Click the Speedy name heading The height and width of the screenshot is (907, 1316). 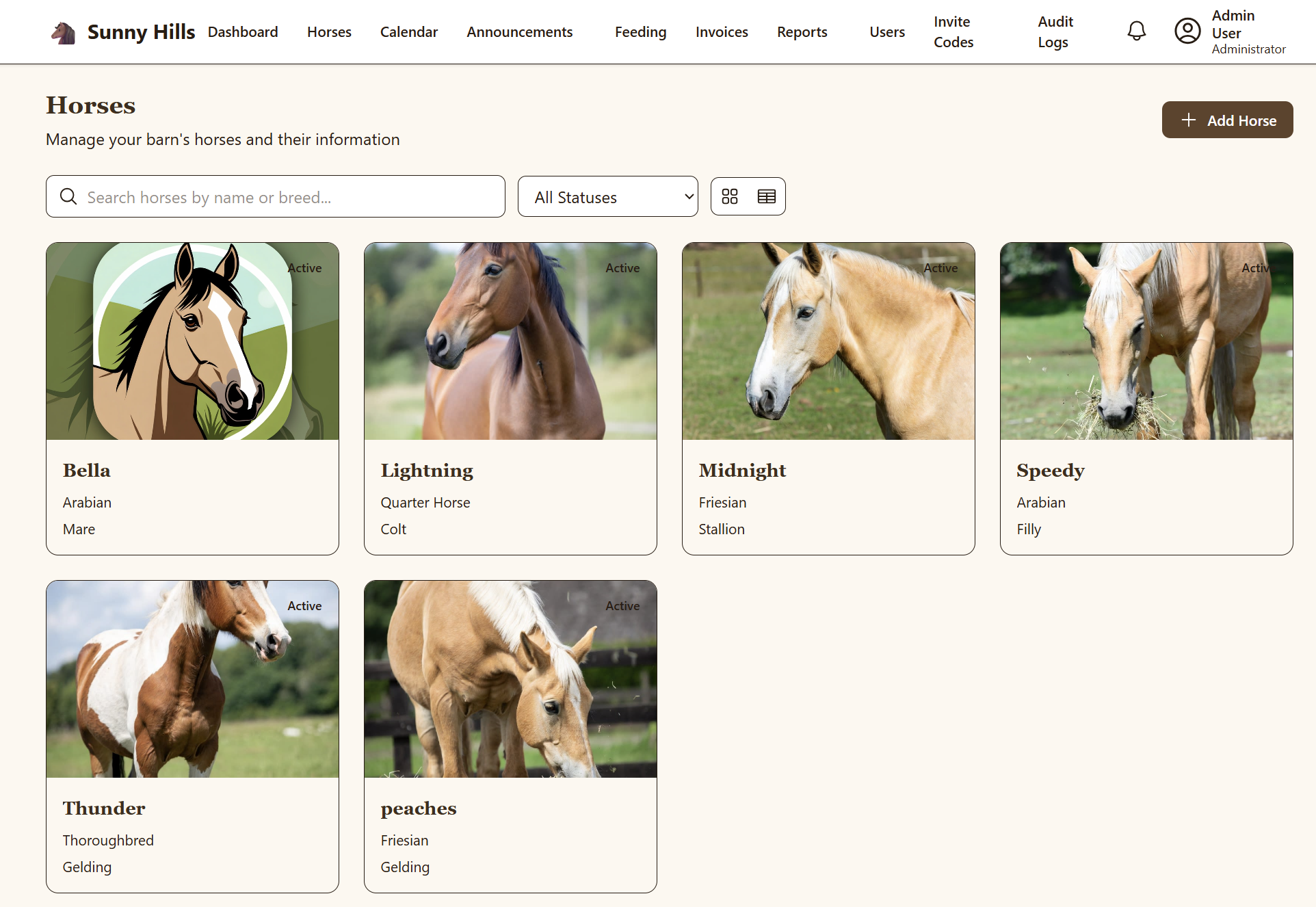coord(1050,471)
